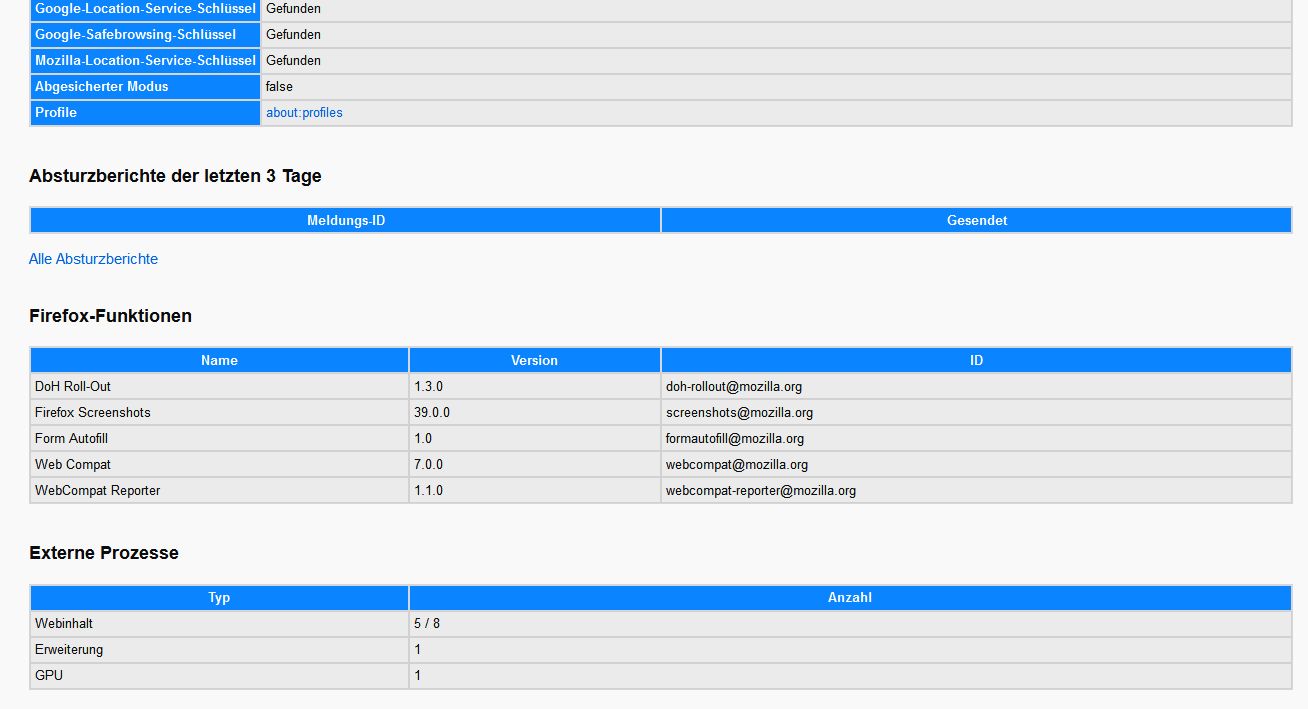Click the Externe Prozesse section heading
Image resolution: width=1308 pixels, height=709 pixels.
pyautogui.click(x=104, y=553)
